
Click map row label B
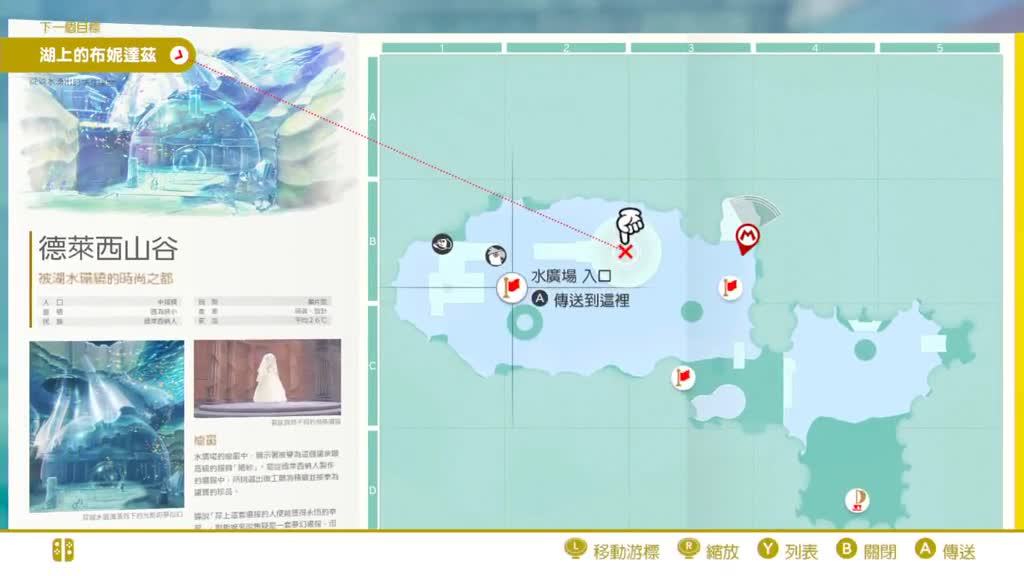click(x=373, y=241)
